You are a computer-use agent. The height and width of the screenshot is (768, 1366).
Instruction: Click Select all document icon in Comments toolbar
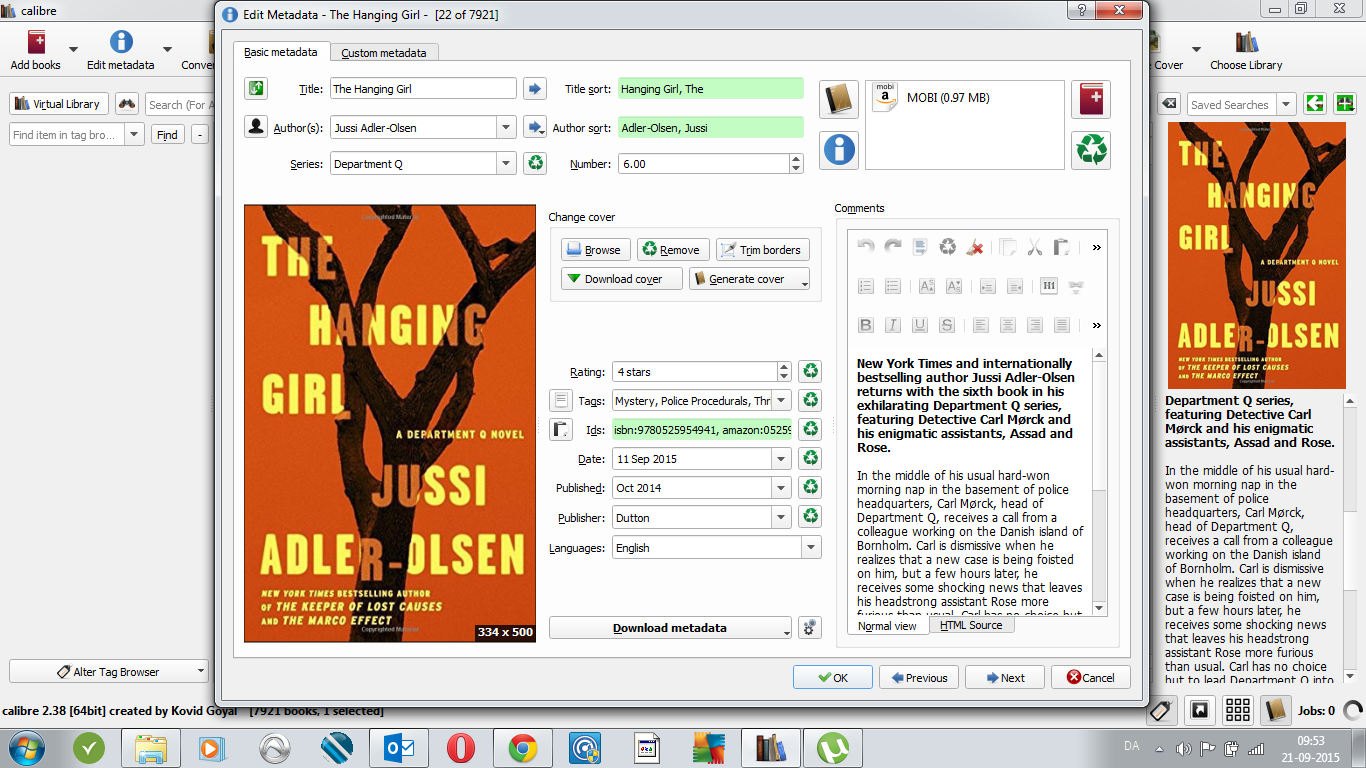[920, 247]
